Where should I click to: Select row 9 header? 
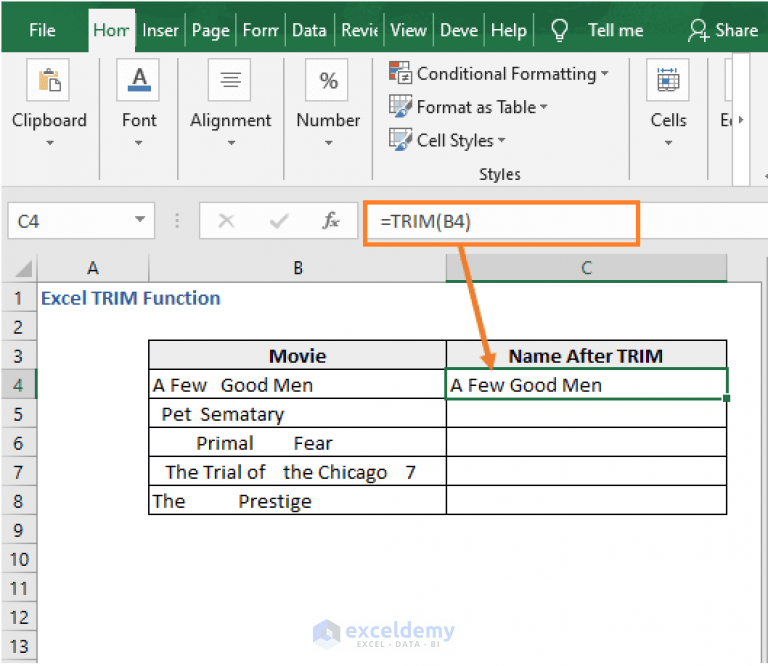click(18, 530)
